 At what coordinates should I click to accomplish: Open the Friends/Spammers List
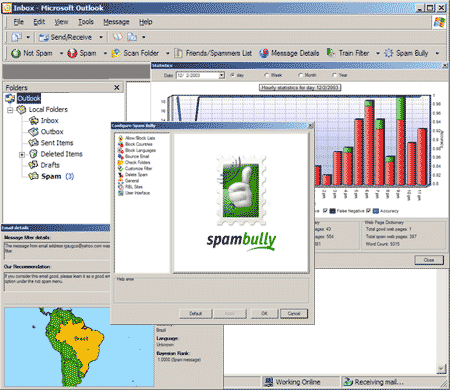[x=213, y=53]
